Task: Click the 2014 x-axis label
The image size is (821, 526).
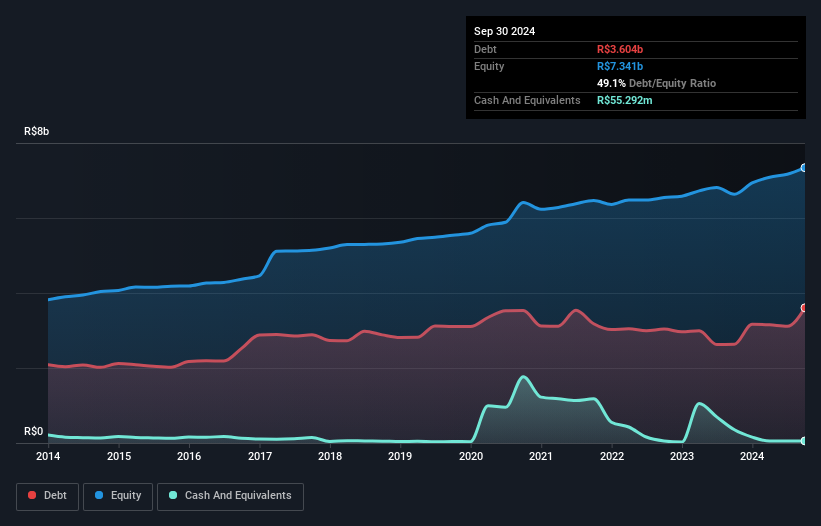Action: [x=48, y=456]
